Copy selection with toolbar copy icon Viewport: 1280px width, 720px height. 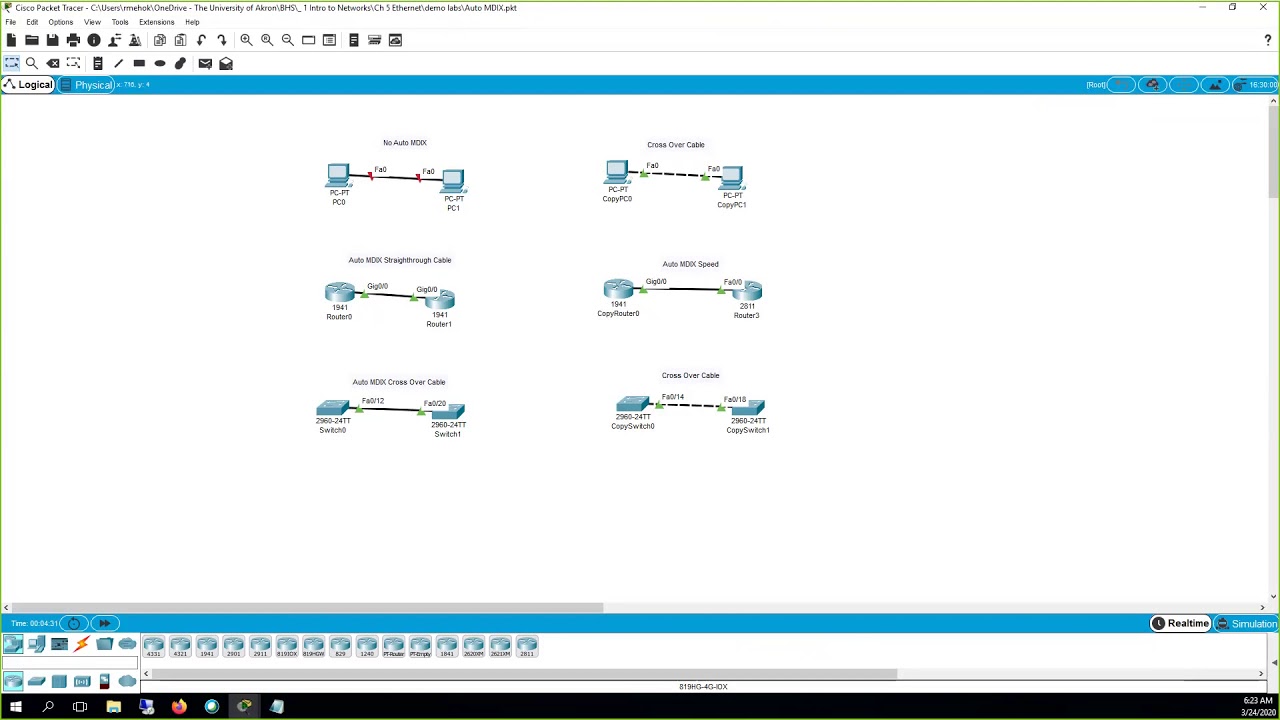tap(160, 40)
